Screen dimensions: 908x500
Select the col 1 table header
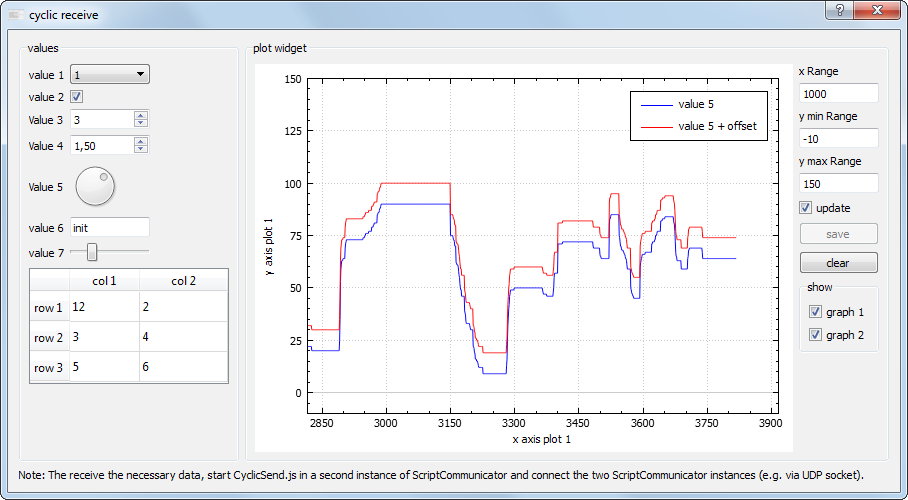(104, 281)
